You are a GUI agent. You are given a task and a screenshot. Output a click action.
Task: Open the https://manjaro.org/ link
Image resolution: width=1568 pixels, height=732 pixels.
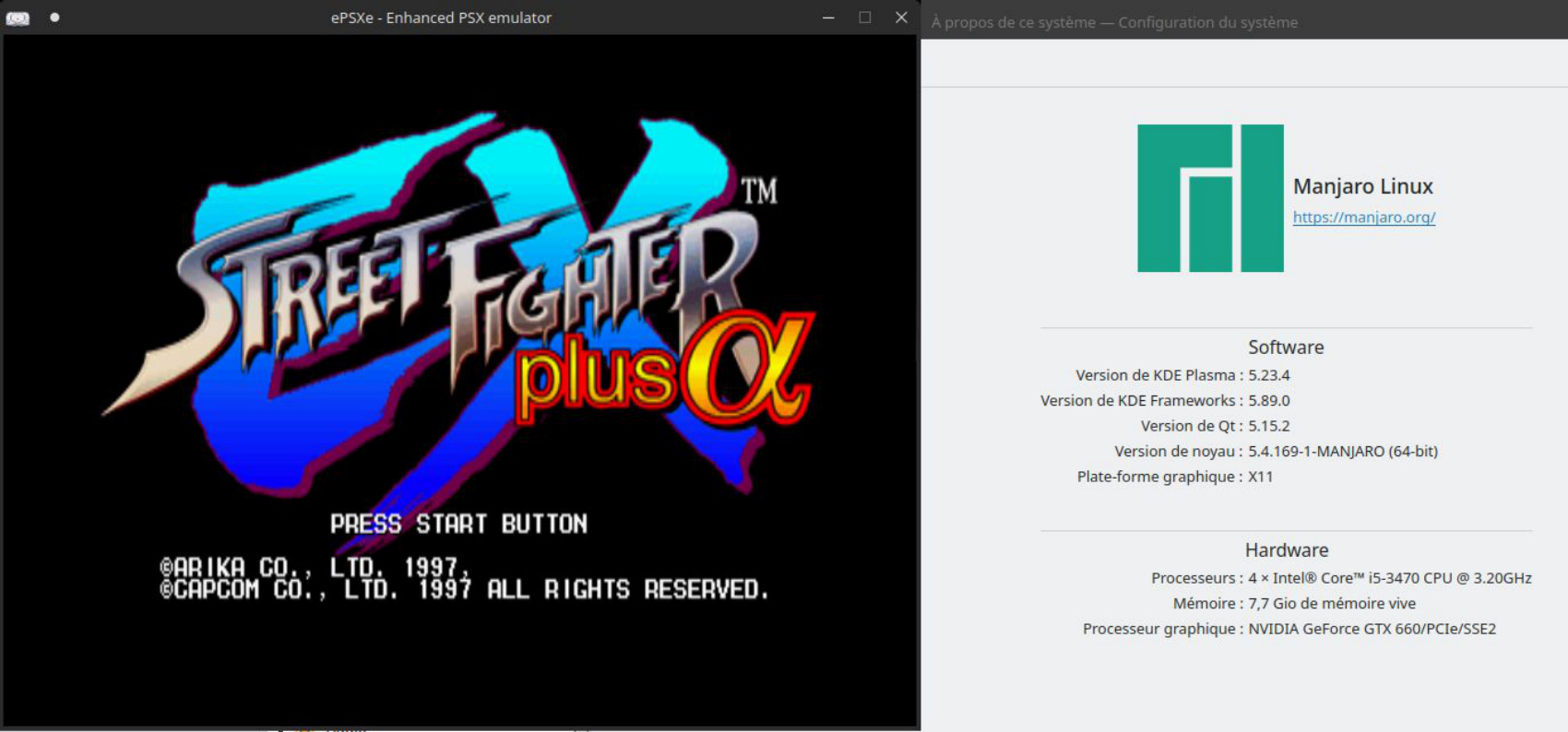pyautogui.click(x=1364, y=218)
